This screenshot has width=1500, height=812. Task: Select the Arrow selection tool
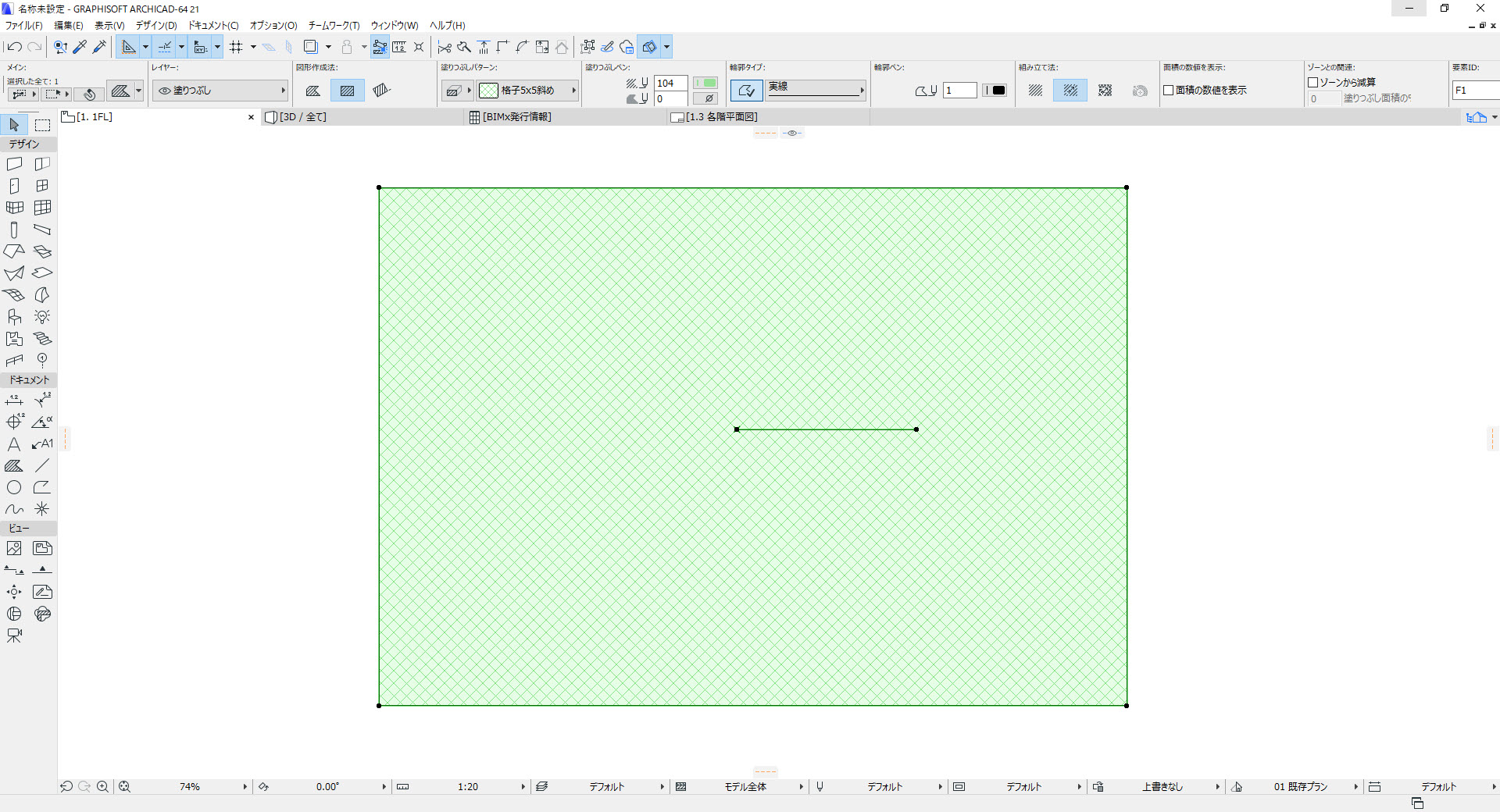click(14, 125)
